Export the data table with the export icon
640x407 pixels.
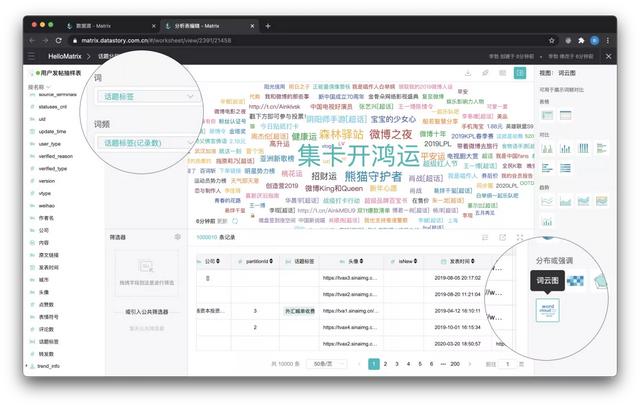pyautogui.click(x=502, y=237)
